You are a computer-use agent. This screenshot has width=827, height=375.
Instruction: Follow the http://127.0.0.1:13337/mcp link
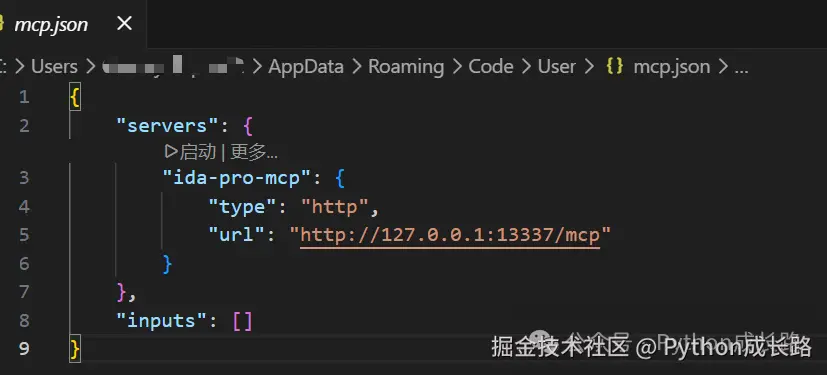coord(450,235)
